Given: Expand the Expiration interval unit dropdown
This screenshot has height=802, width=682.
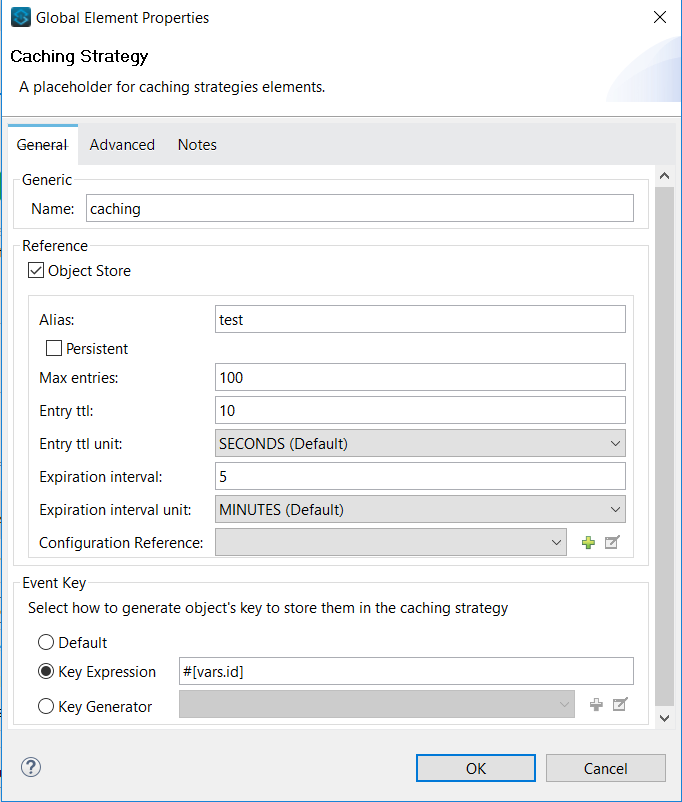Looking at the screenshot, I should 420,509.
